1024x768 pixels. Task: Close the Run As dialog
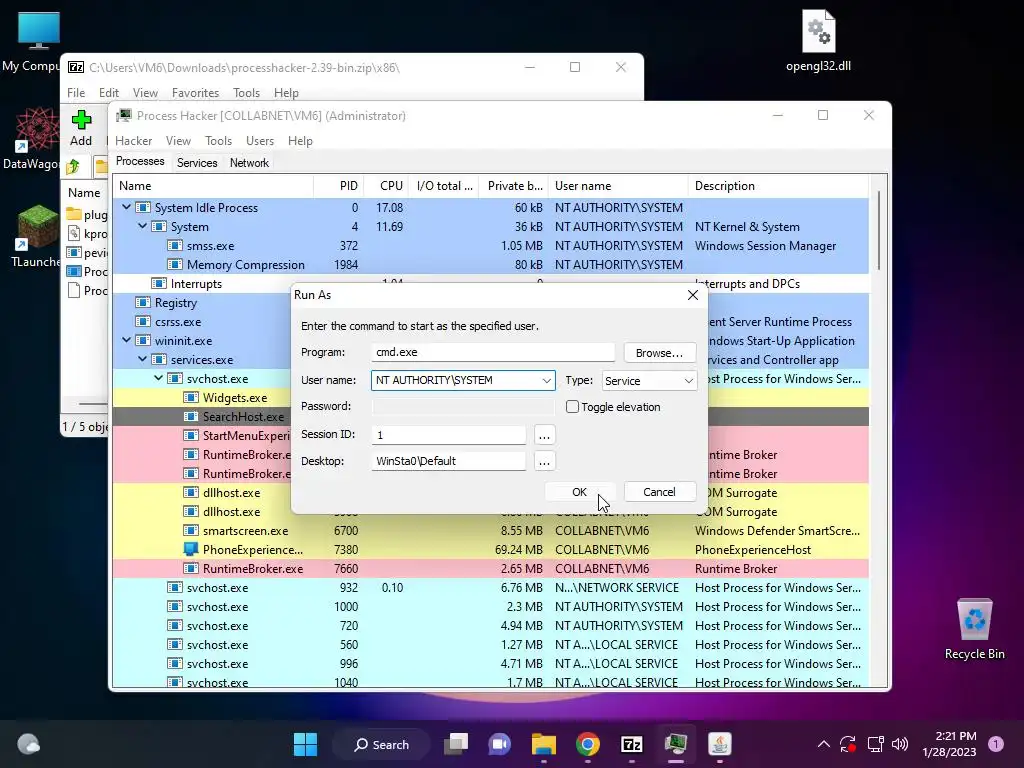[x=693, y=295]
